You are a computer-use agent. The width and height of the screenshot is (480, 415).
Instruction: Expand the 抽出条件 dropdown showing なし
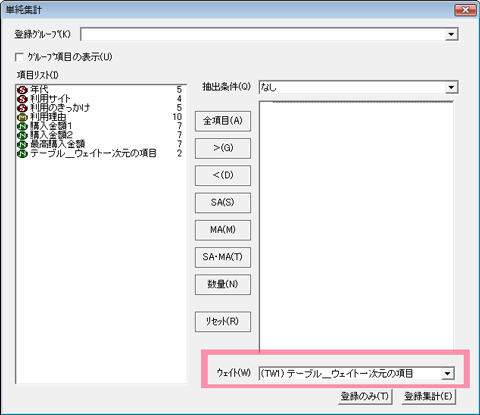tap(451, 87)
